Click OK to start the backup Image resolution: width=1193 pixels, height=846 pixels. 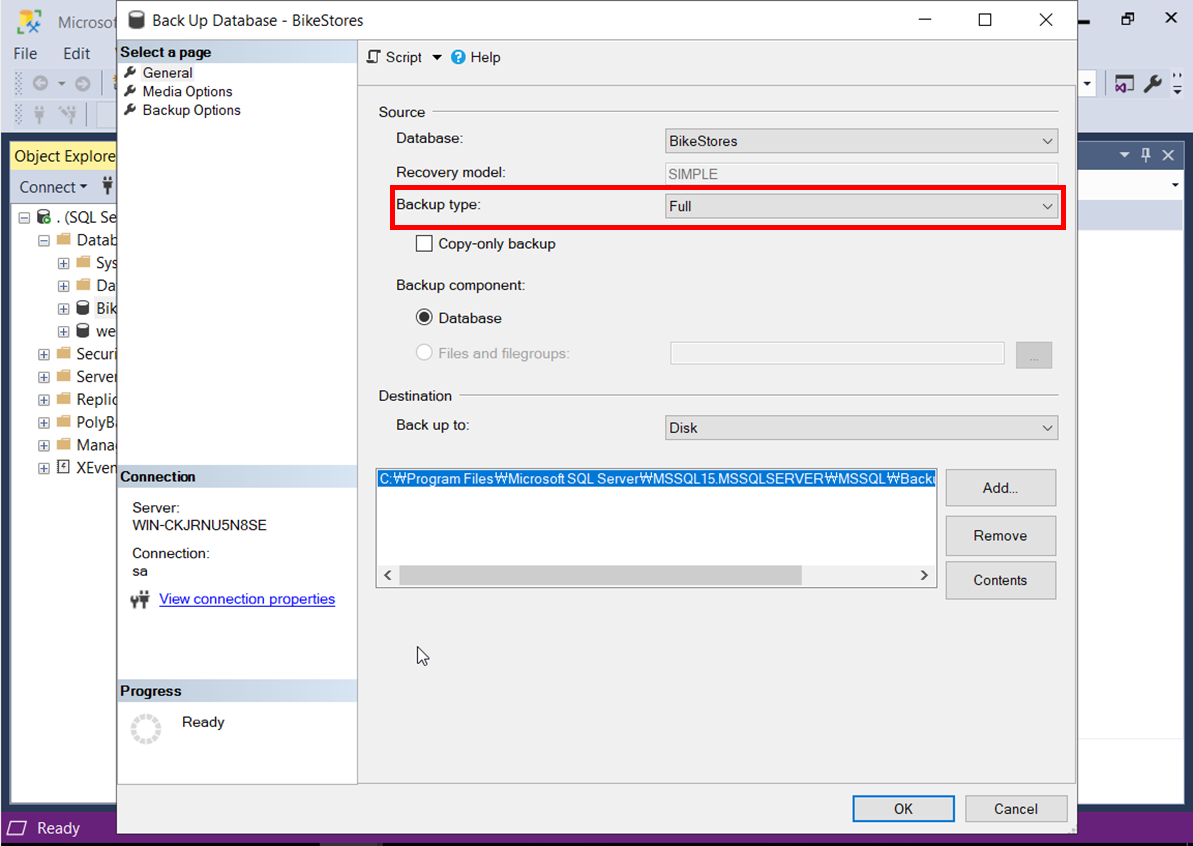(903, 809)
